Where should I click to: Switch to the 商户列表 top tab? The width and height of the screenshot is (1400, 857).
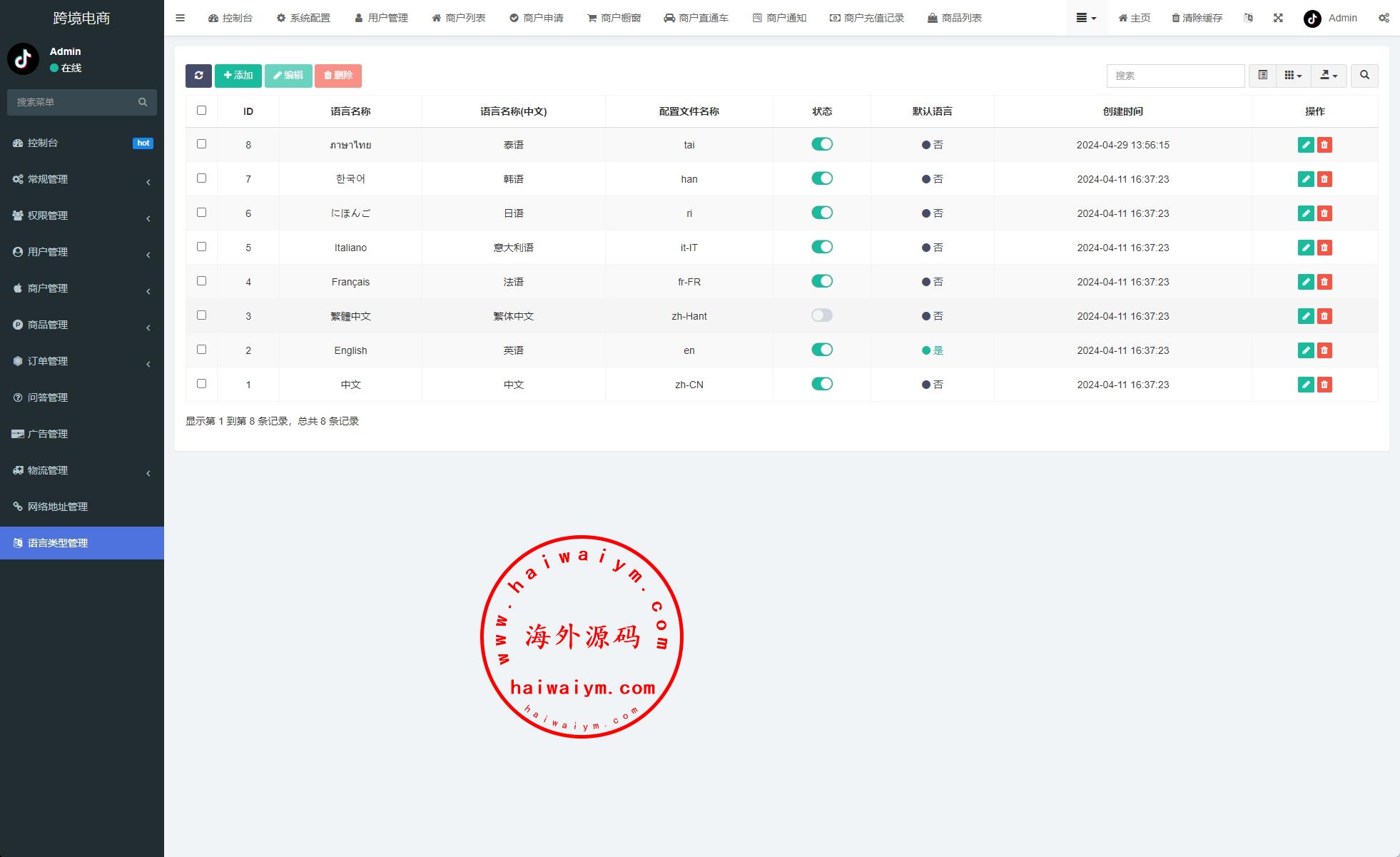click(x=459, y=18)
